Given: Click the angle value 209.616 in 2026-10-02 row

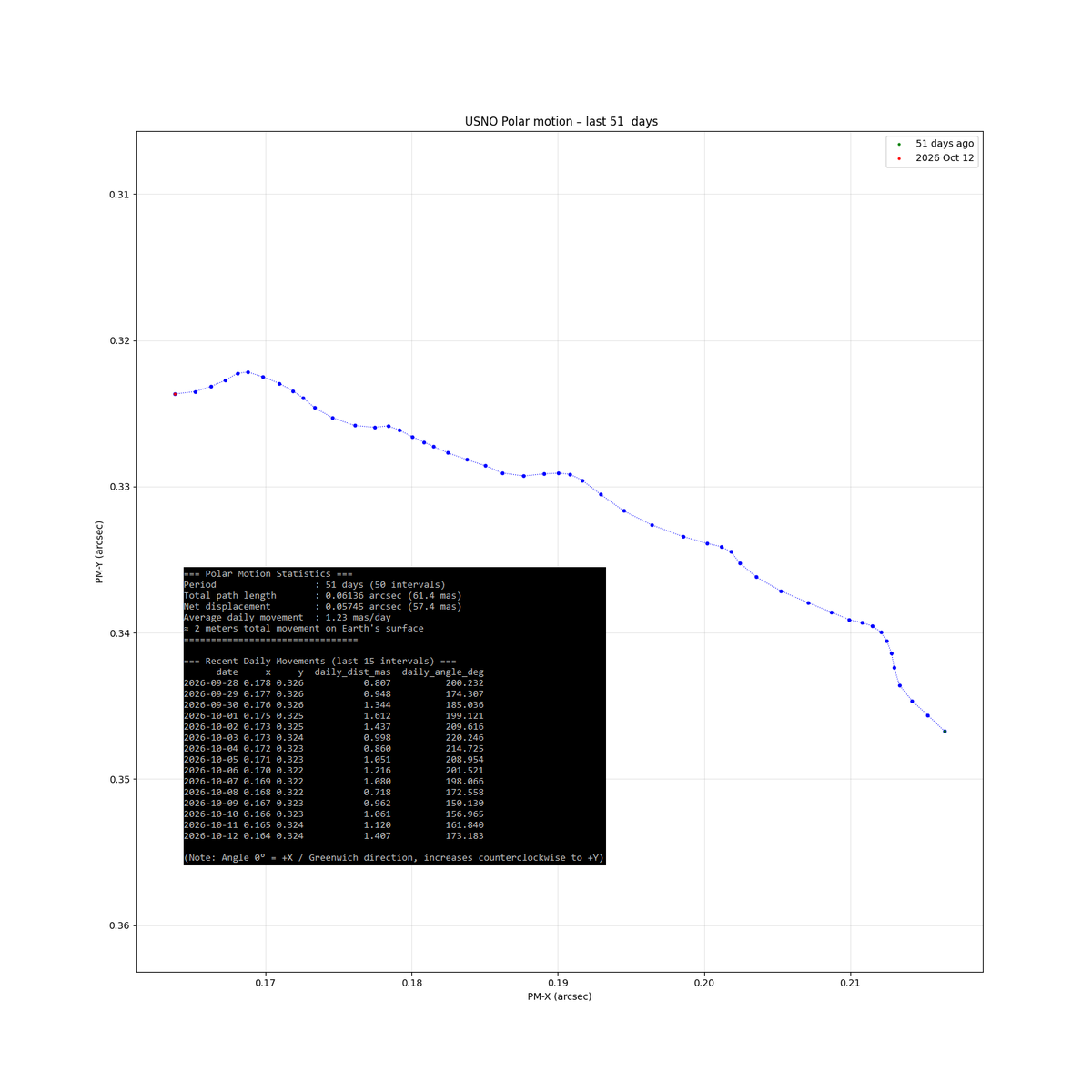Looking at the screenshot, I should pyautogui.click(x=465, y=727).
